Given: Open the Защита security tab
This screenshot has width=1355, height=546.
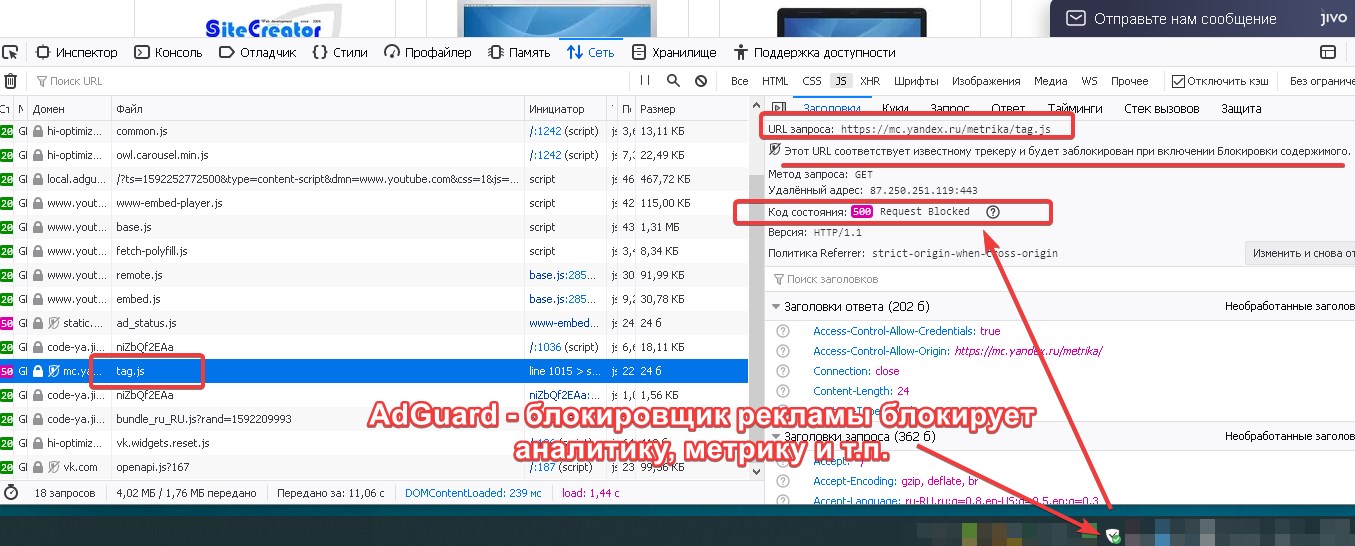Looking at the screenshot, I should click(1241, 108).
